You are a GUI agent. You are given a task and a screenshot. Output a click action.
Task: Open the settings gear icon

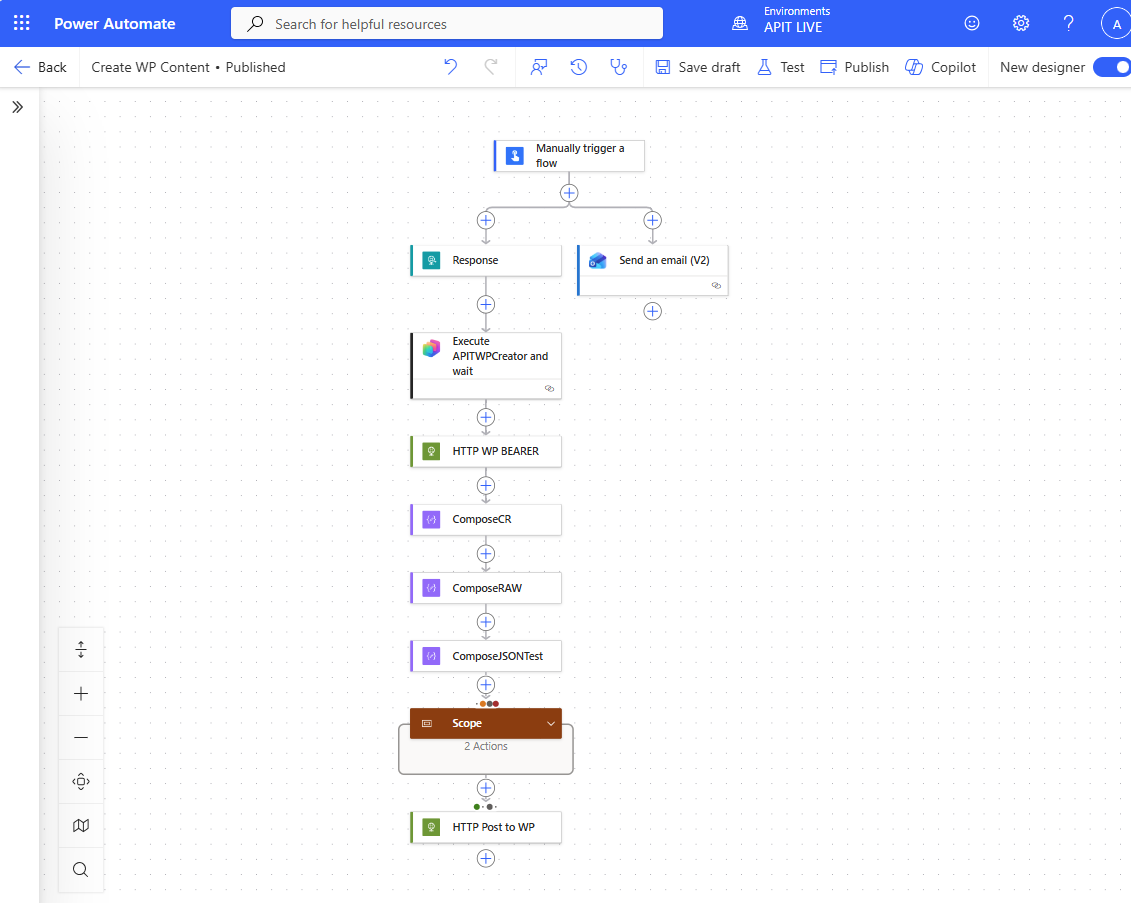click(x=1020, y=23)
